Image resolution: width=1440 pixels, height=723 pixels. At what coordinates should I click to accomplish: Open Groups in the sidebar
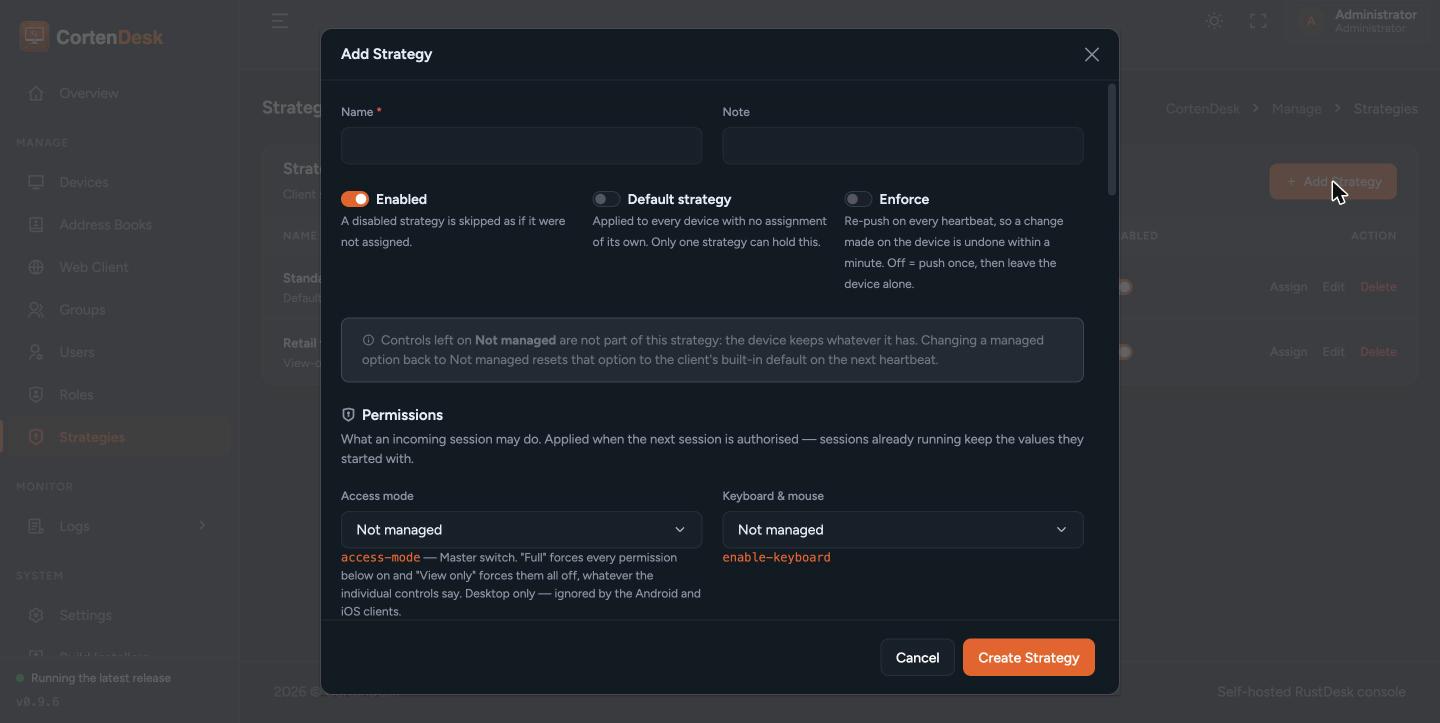pyautogui.click(x=116, y=310)
